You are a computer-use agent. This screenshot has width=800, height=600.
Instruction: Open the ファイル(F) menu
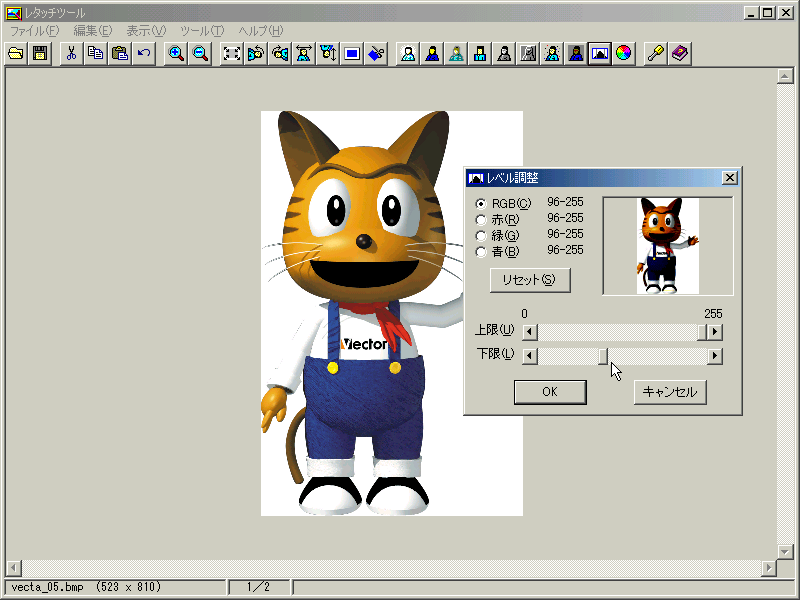point(34,31)
